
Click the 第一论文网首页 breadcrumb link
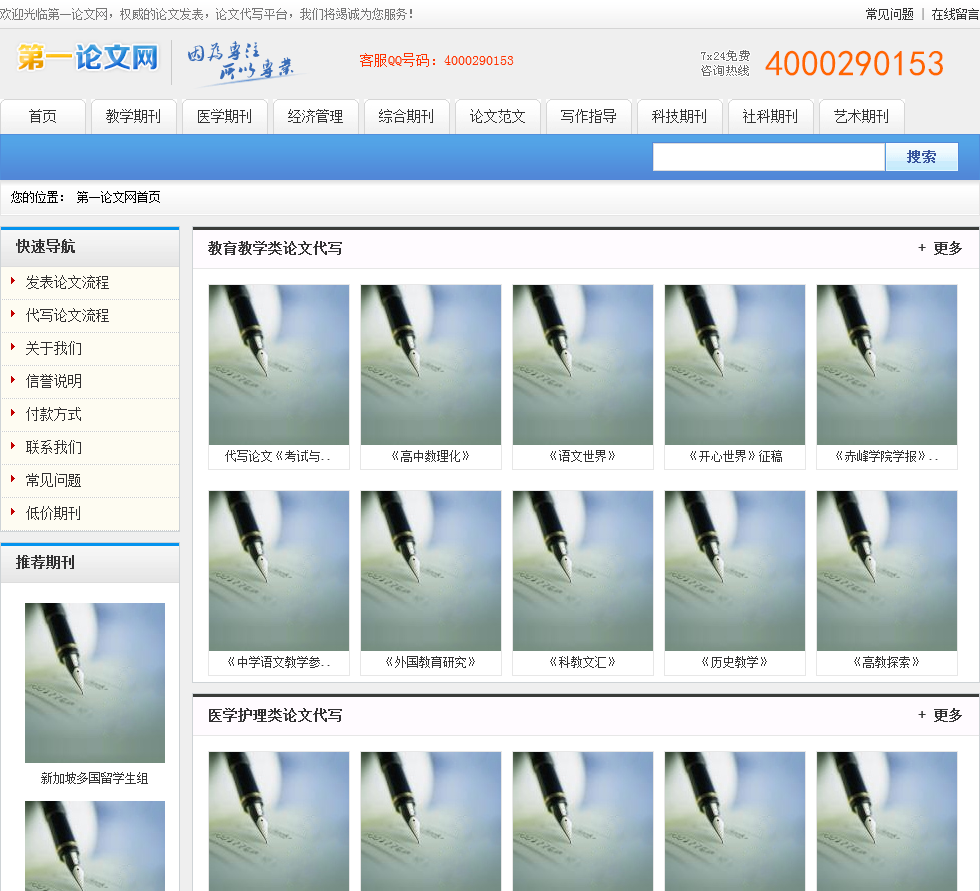click(x=118, y=197)
